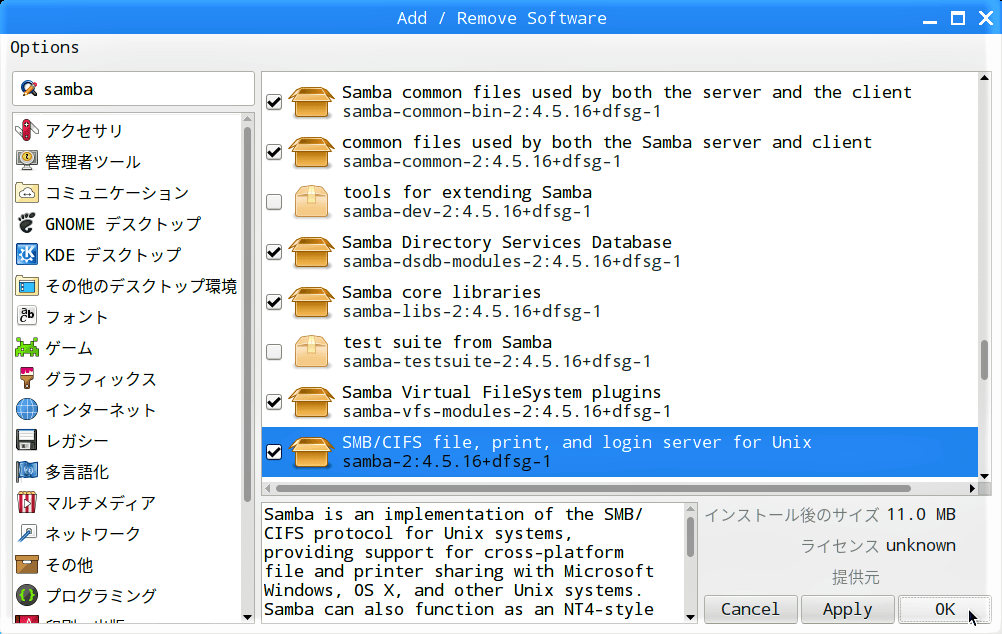The image size is (1002, 634).
Task: Select 'test suite from Samba' row text
Action: [x=447, y=343]
